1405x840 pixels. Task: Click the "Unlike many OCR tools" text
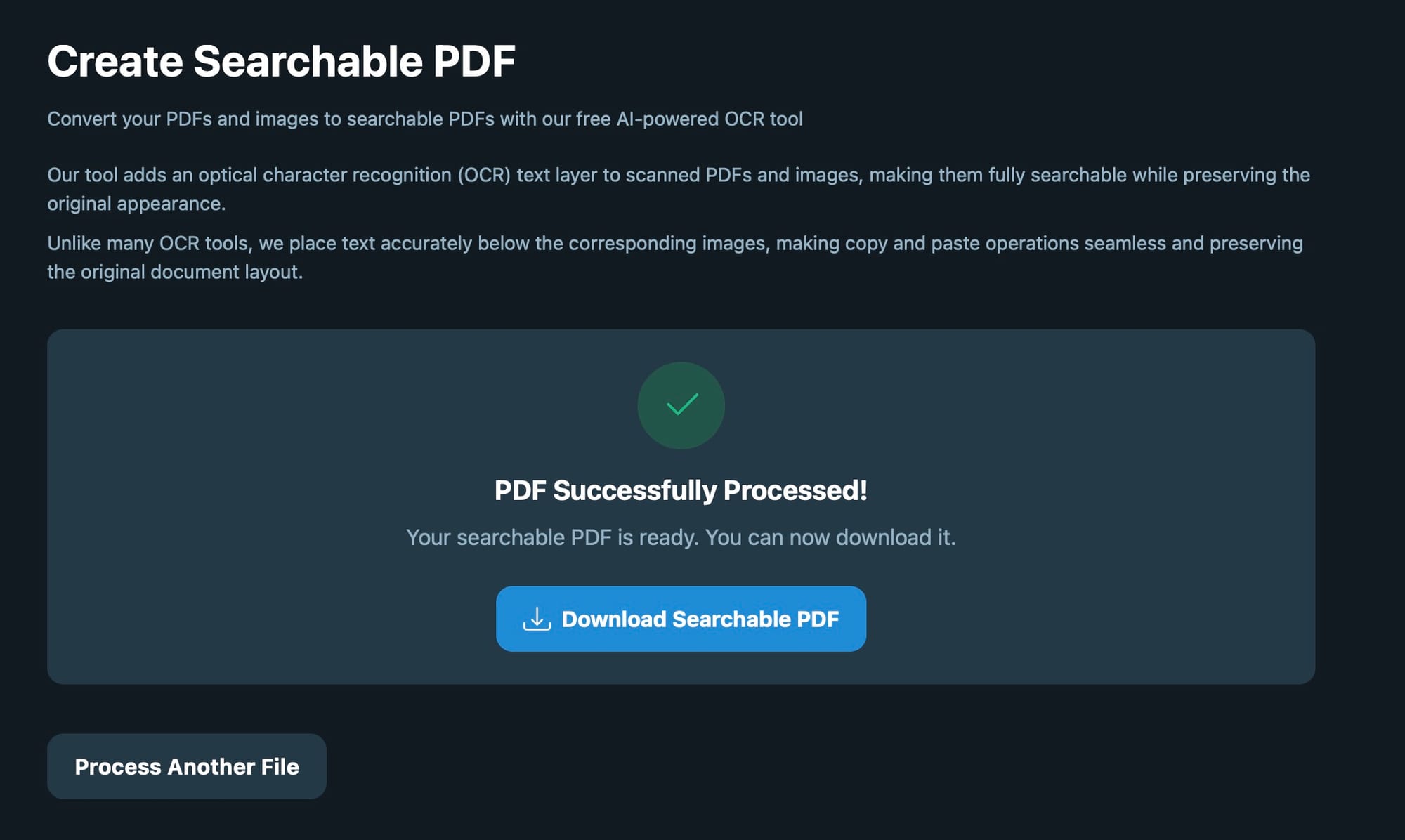point(149,243)
